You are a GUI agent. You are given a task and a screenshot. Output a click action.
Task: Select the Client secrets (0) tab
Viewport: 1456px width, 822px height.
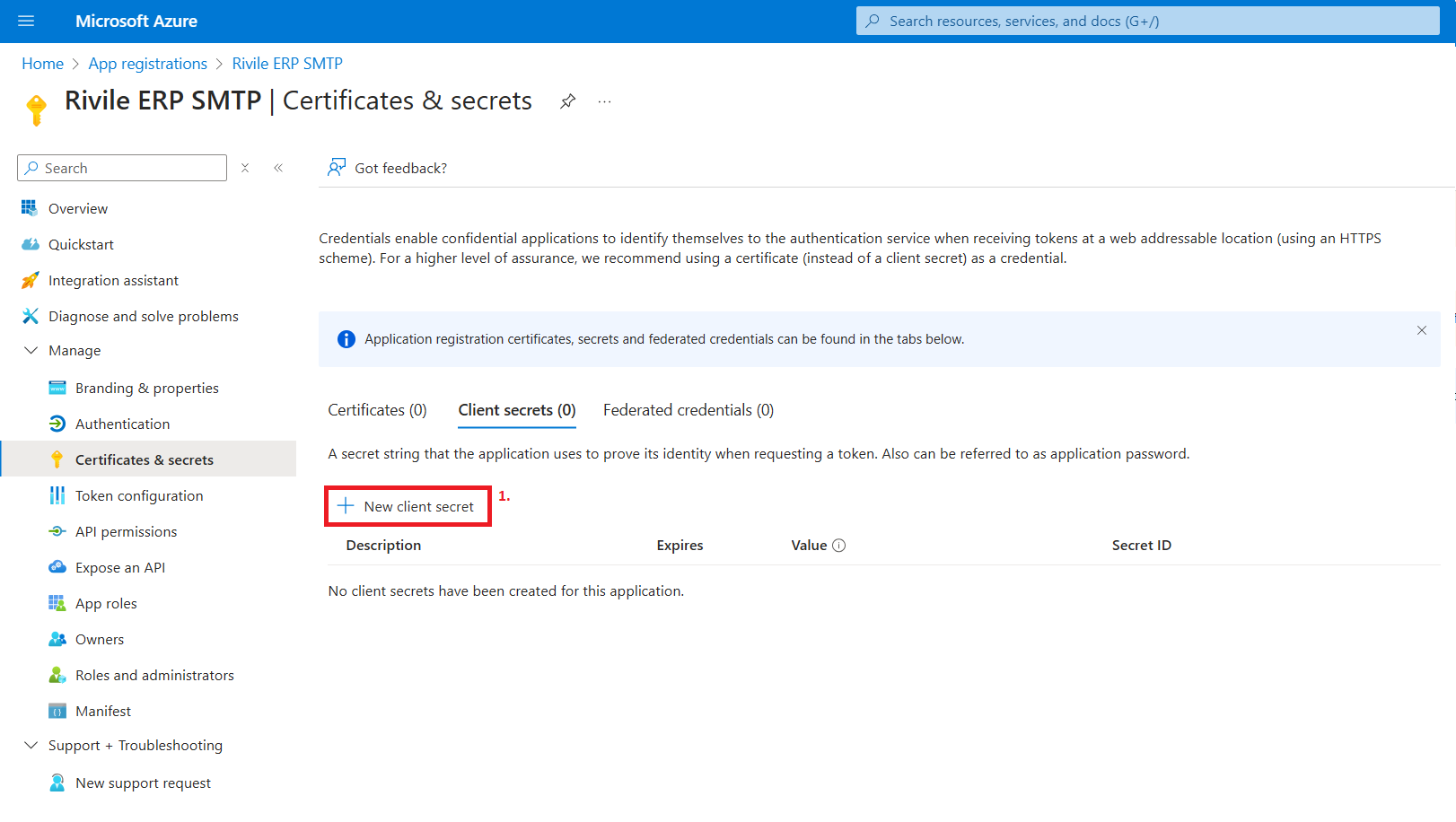pyautogui.click(x=516, y=410)
